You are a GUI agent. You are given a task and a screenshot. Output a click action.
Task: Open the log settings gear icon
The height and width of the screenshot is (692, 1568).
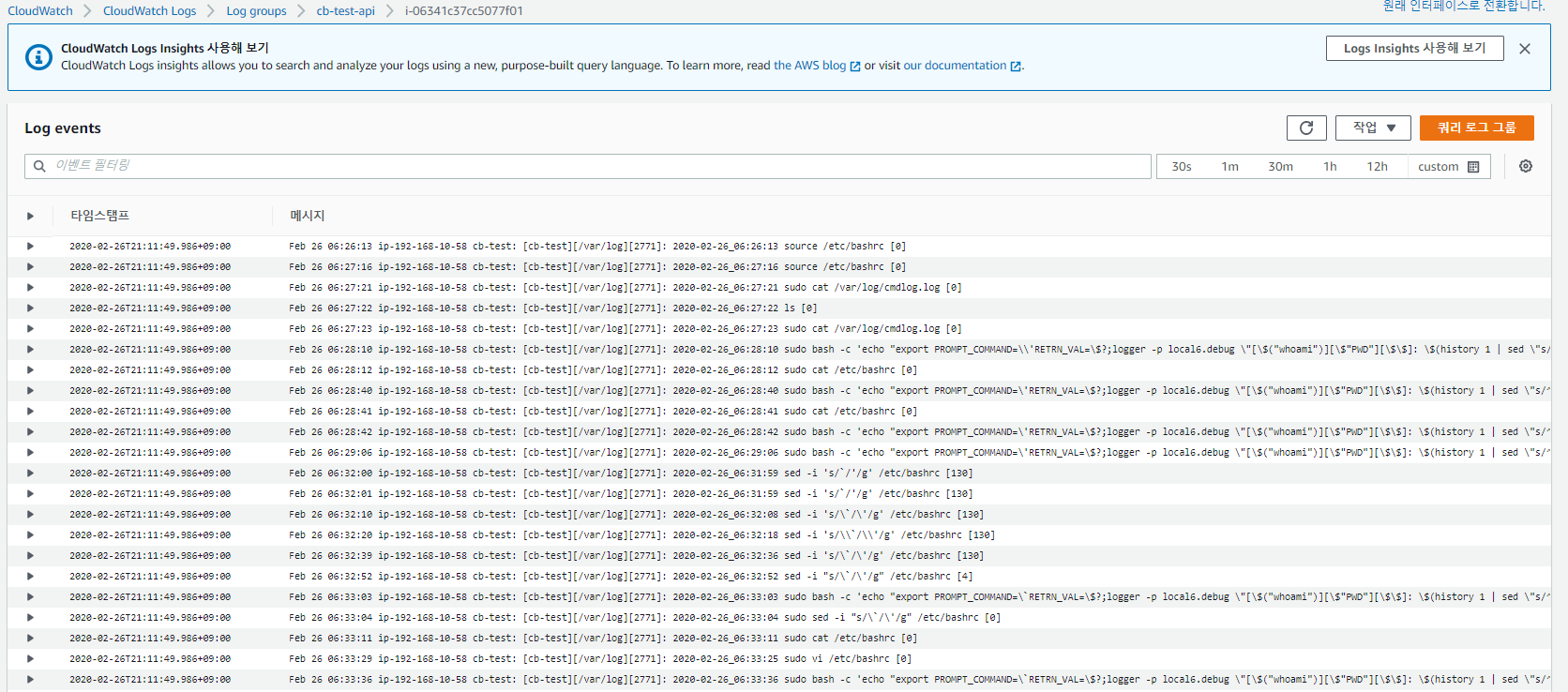click(1526, 166)
